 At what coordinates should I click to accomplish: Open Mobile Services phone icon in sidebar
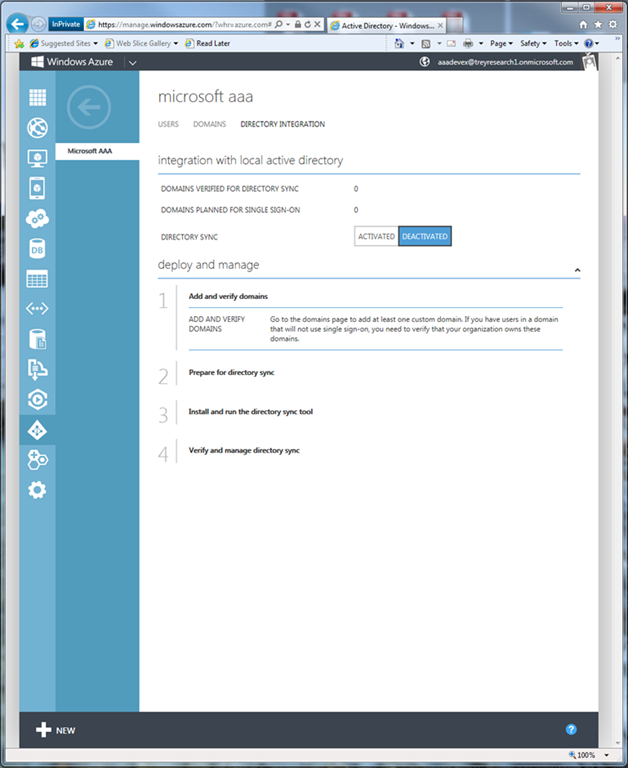37,188
